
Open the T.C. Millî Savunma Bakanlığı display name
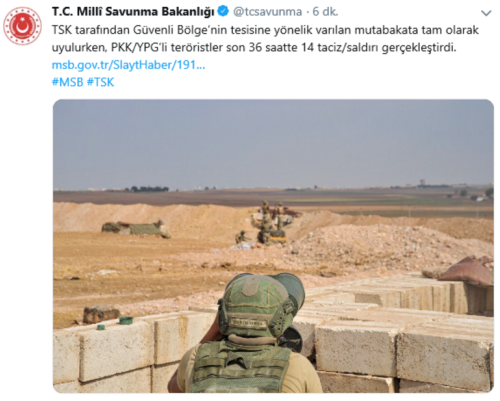click(x=133, y=12)
